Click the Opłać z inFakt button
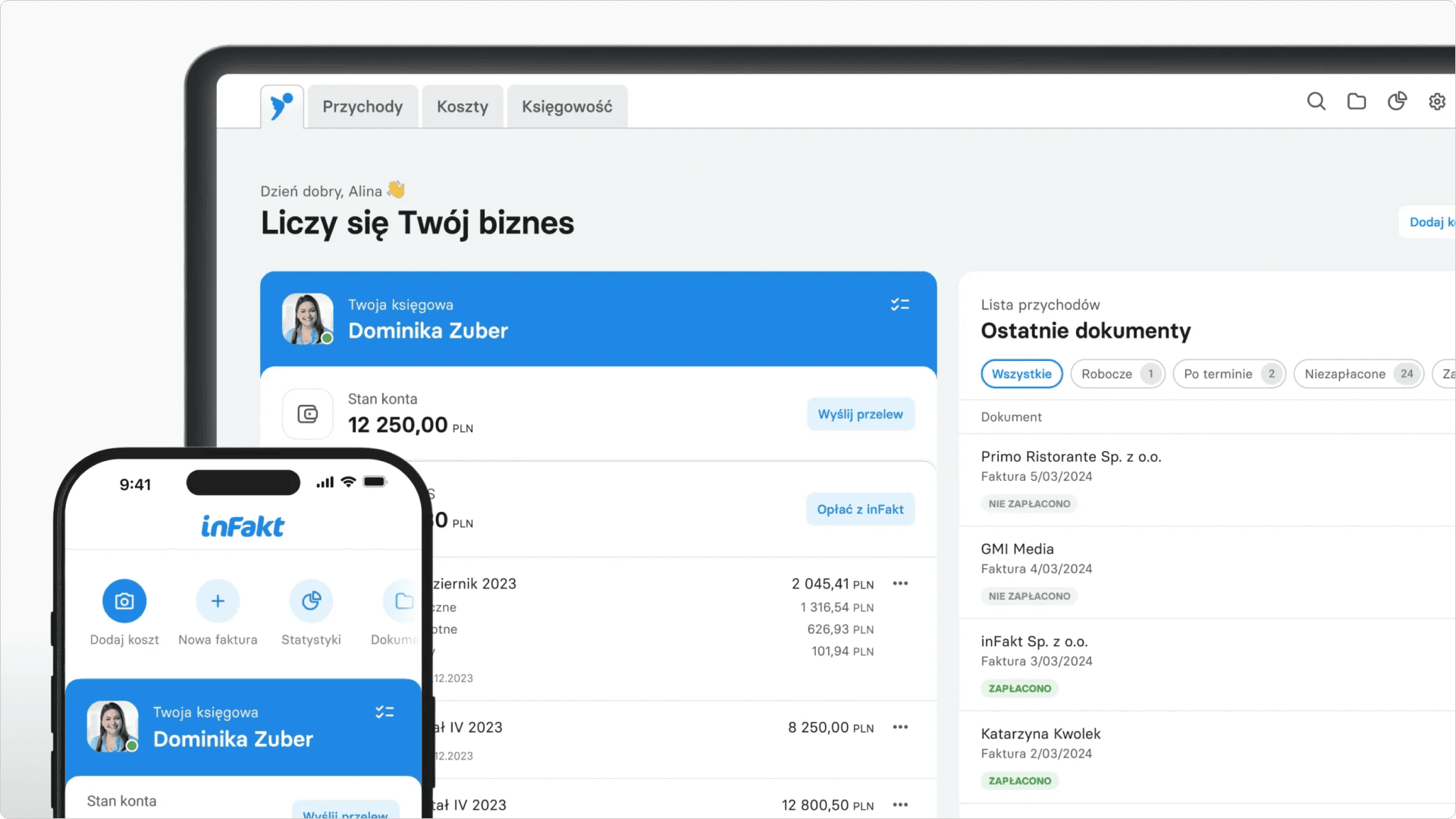The image size is (1456, 819). coord(861,510)
